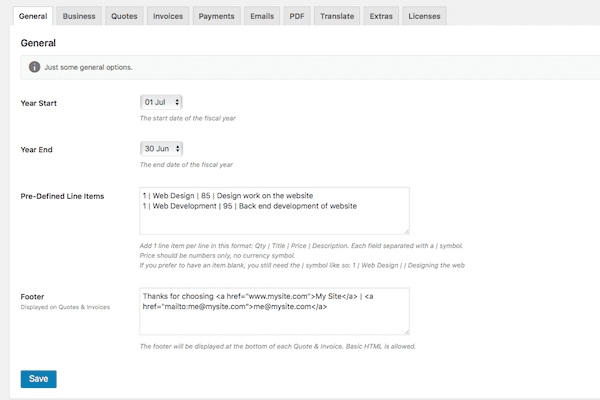Click inside the Pre-Defined Line Items textarea
This screenshot has width=600, height=400.
pos(274,211)
